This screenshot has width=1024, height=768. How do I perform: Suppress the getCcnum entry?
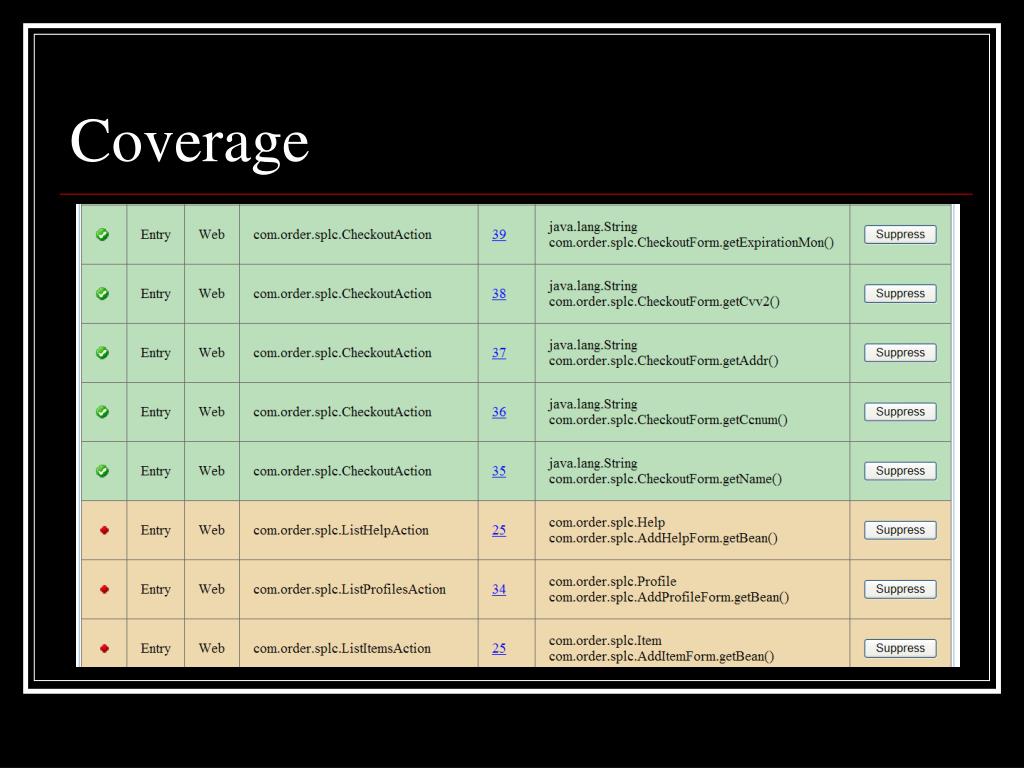[x=900, y=412]
